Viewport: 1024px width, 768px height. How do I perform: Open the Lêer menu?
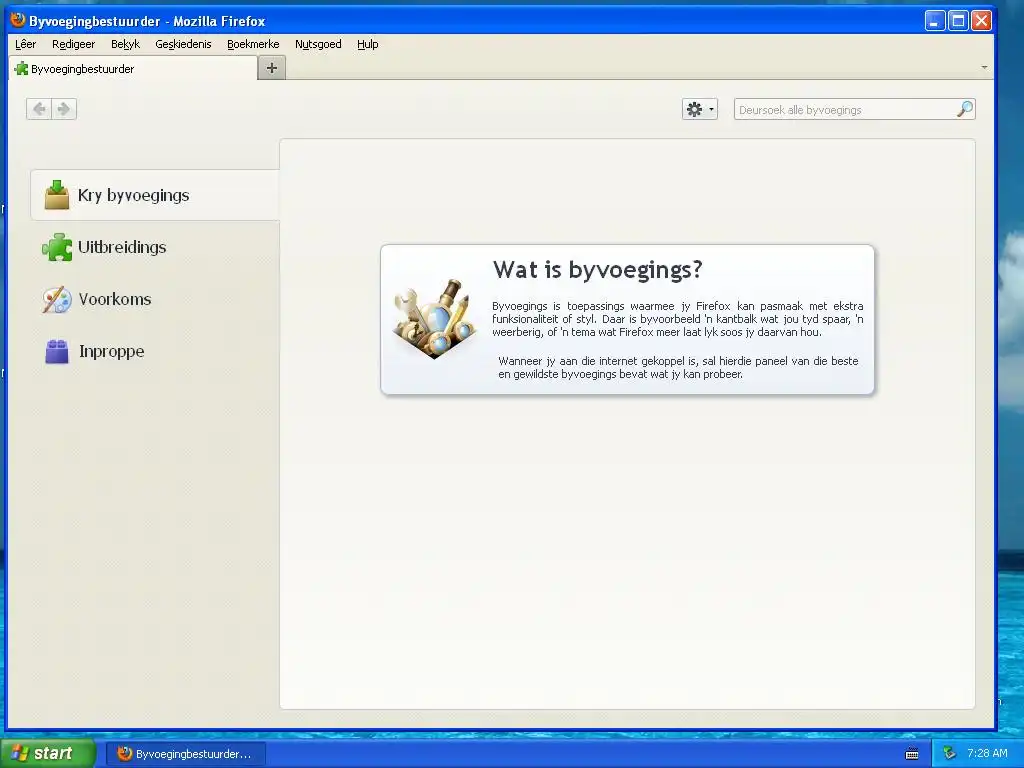[25, 44]
